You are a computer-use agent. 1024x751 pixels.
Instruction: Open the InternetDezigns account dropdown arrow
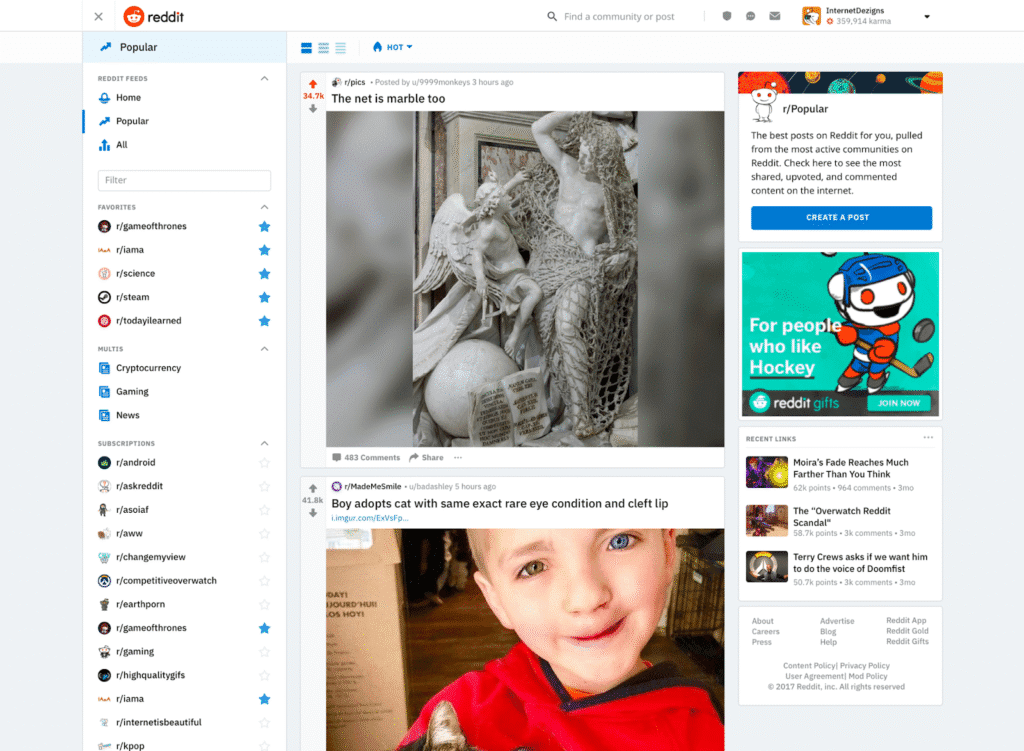tap(926, 16)
